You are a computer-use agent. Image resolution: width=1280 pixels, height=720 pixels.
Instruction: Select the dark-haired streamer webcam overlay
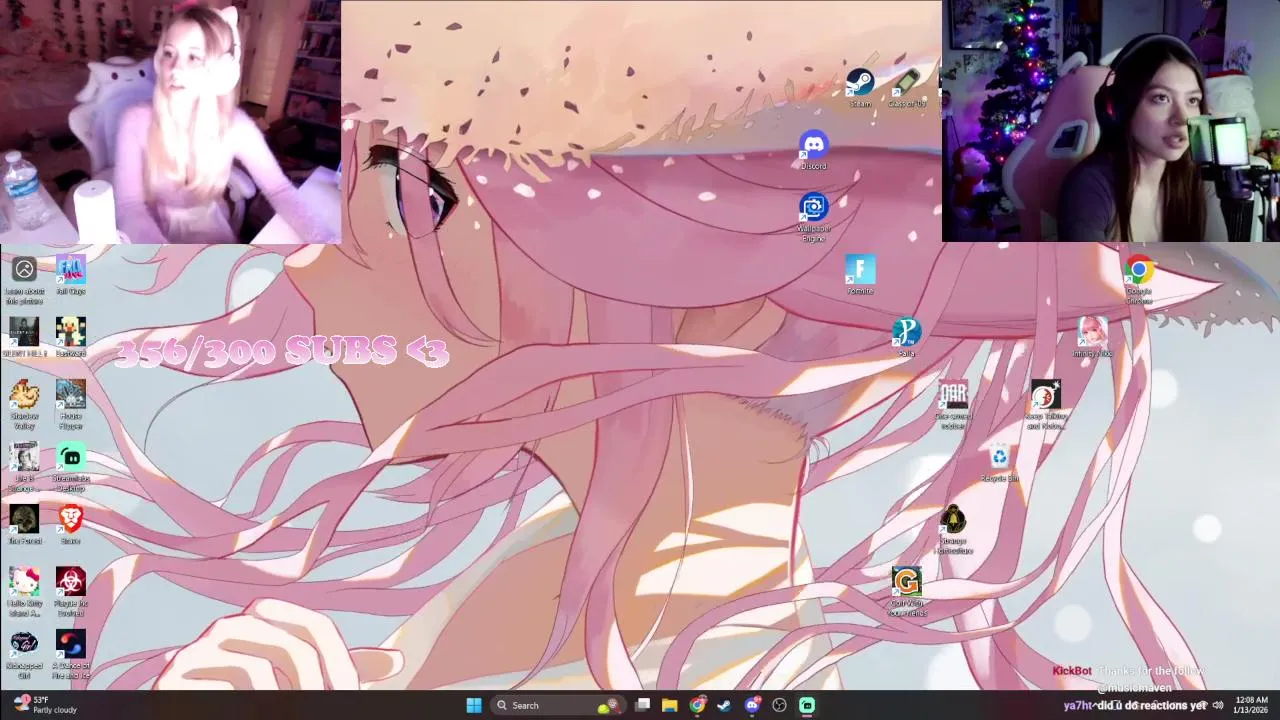coord(1110,121)
